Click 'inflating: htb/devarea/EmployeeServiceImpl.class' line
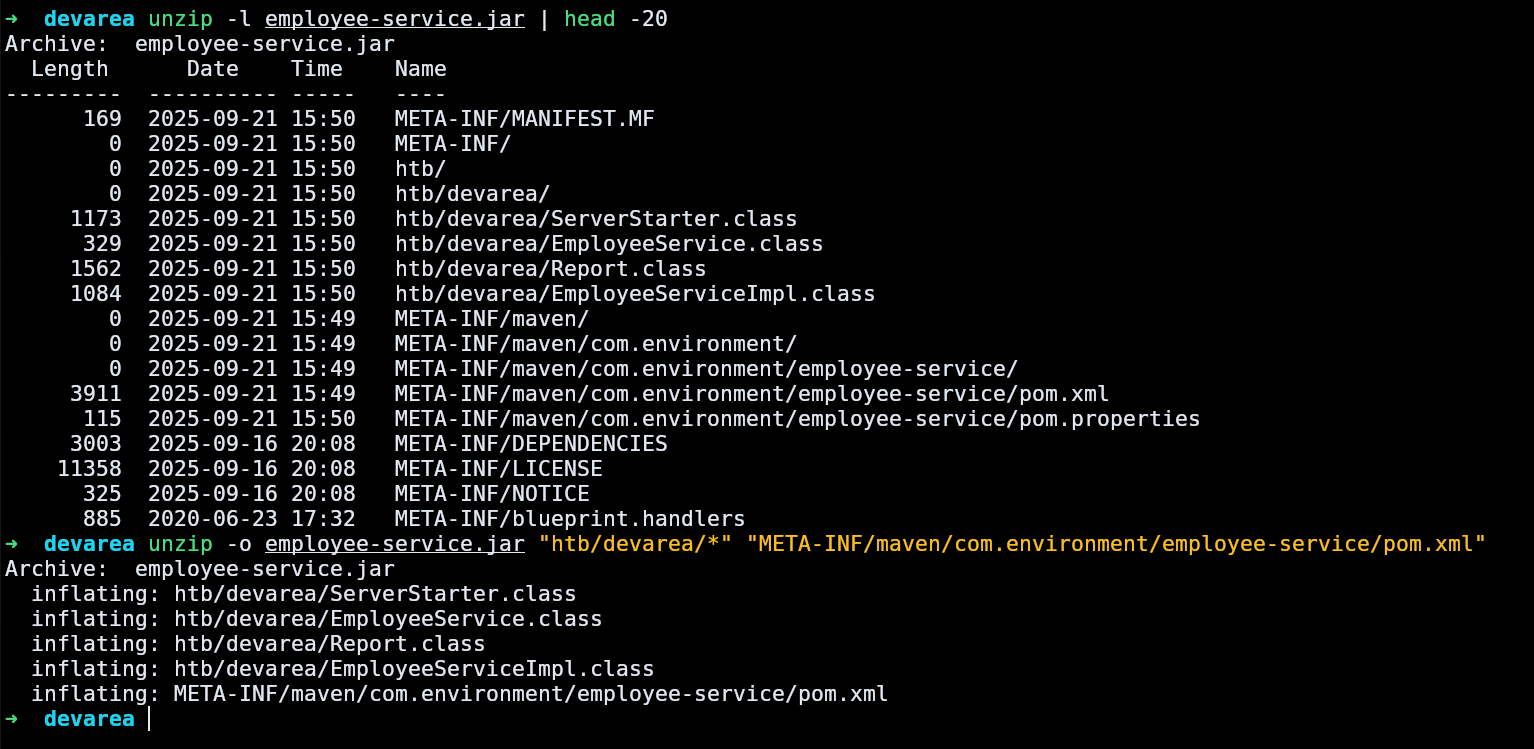 343,669
